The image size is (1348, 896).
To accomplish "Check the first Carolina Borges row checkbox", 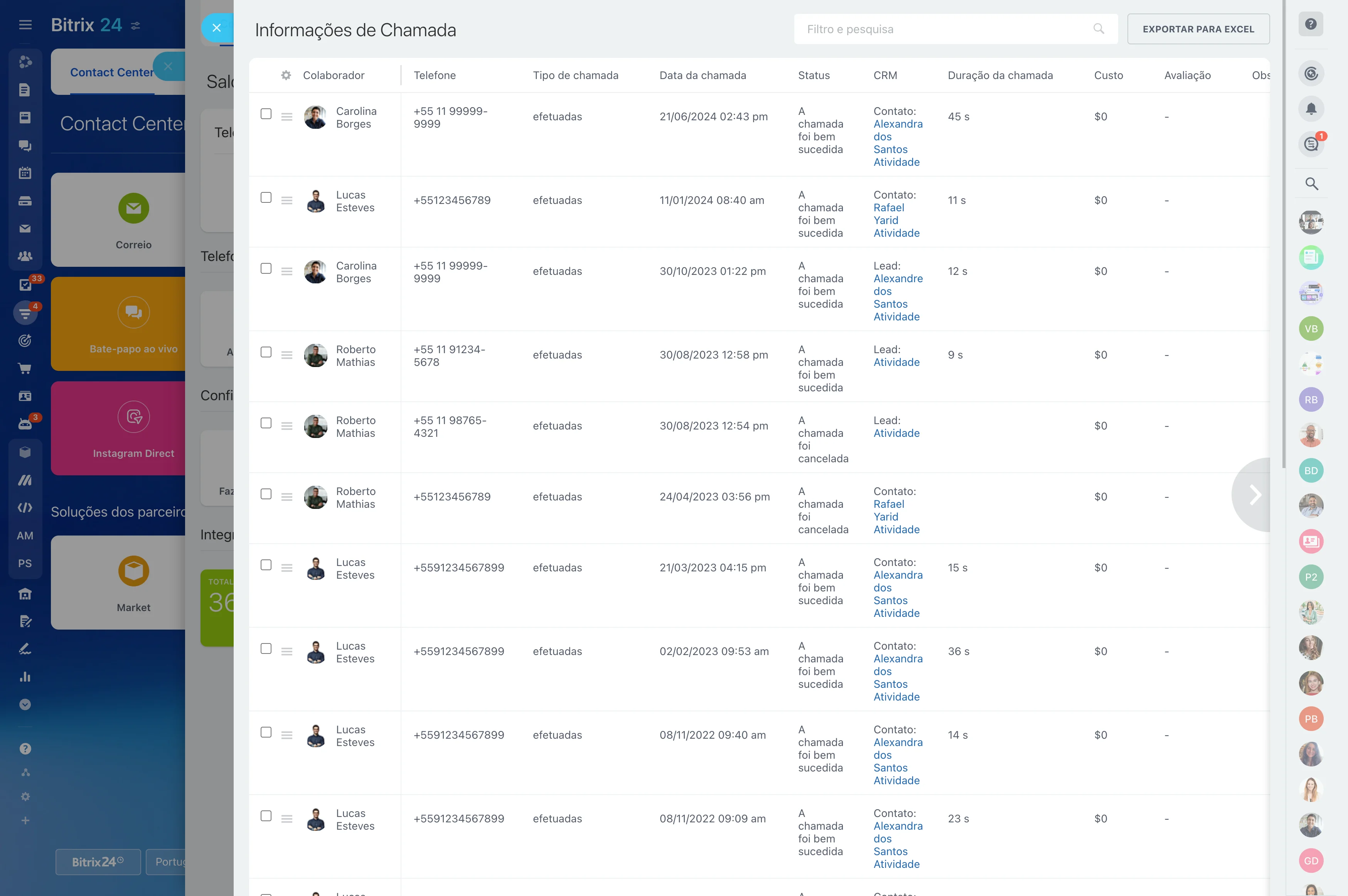I will [266, 114].
